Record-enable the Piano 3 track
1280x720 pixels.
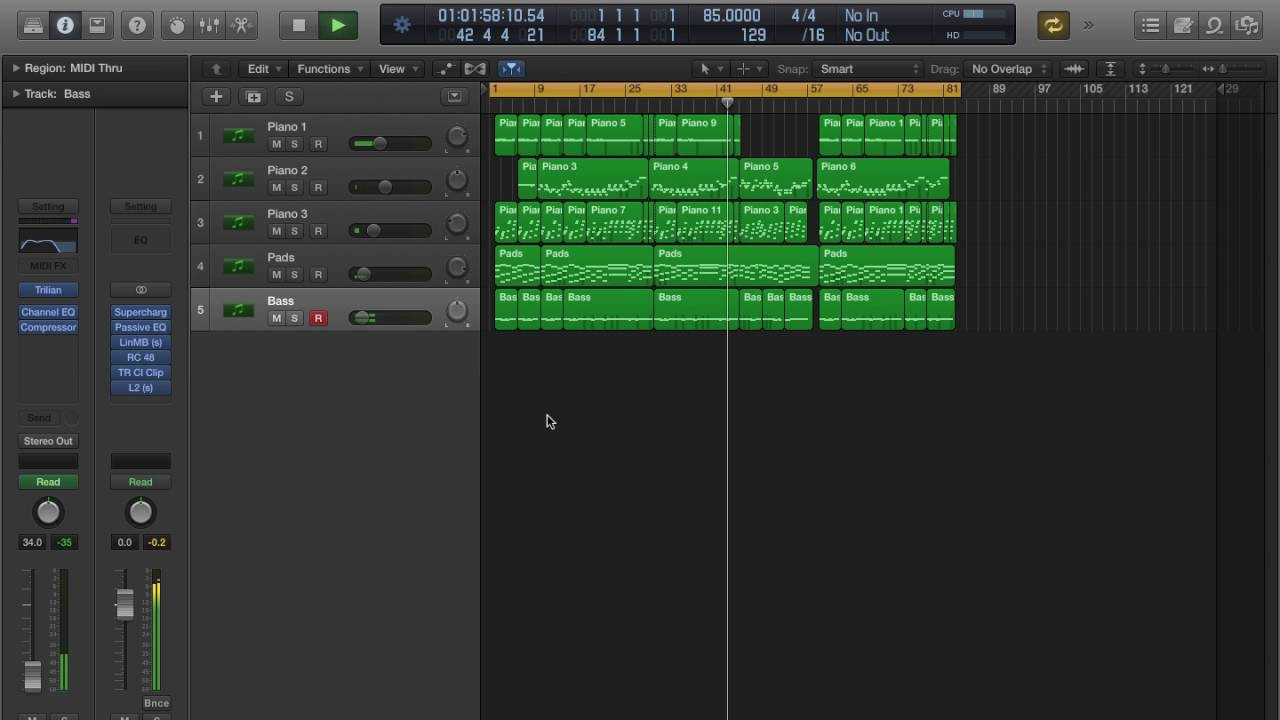[318, 231]
